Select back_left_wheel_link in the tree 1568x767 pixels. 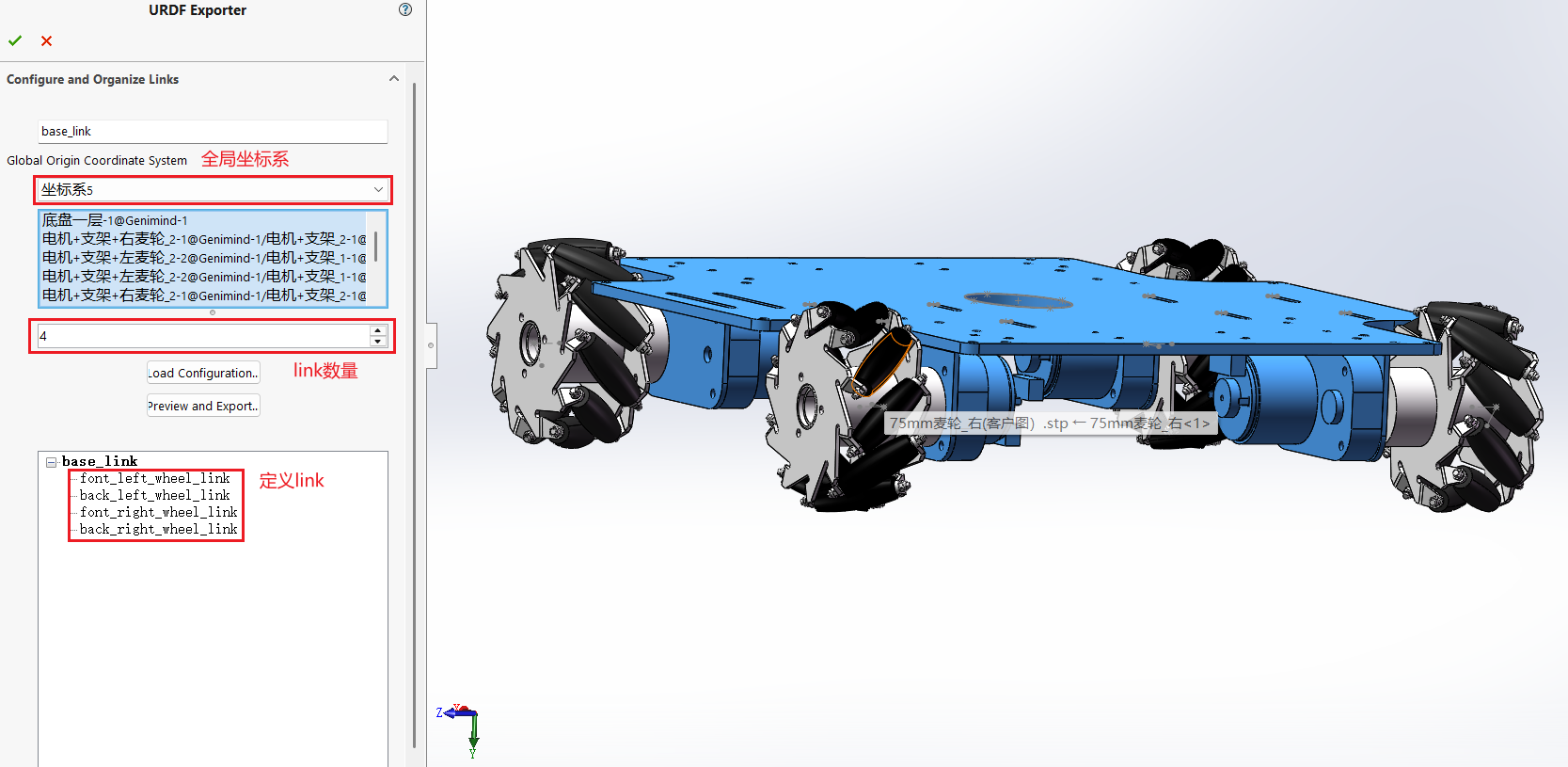click(x=154, y=495)
